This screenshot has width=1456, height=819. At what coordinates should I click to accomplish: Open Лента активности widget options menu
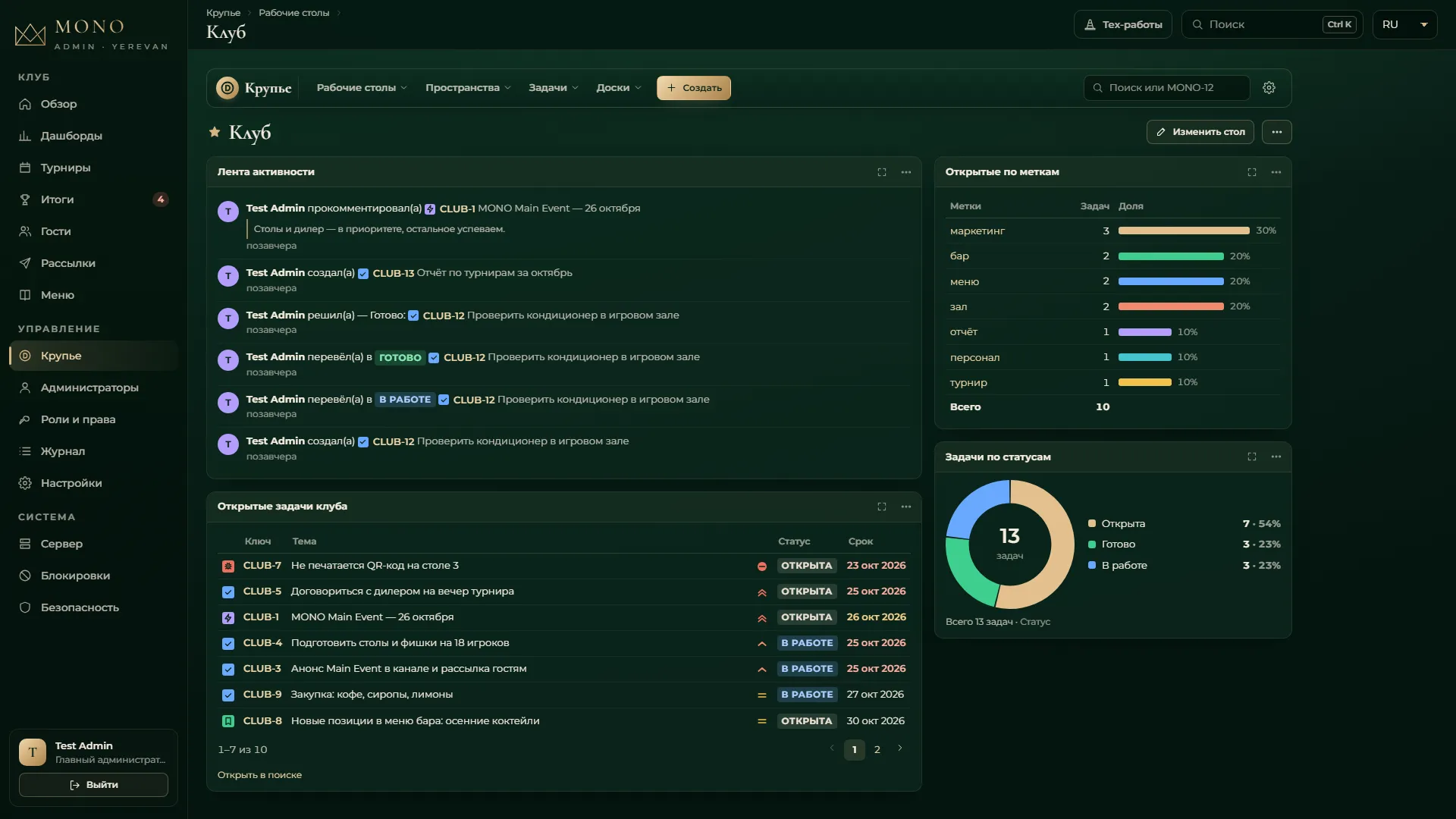click(906, 172)
